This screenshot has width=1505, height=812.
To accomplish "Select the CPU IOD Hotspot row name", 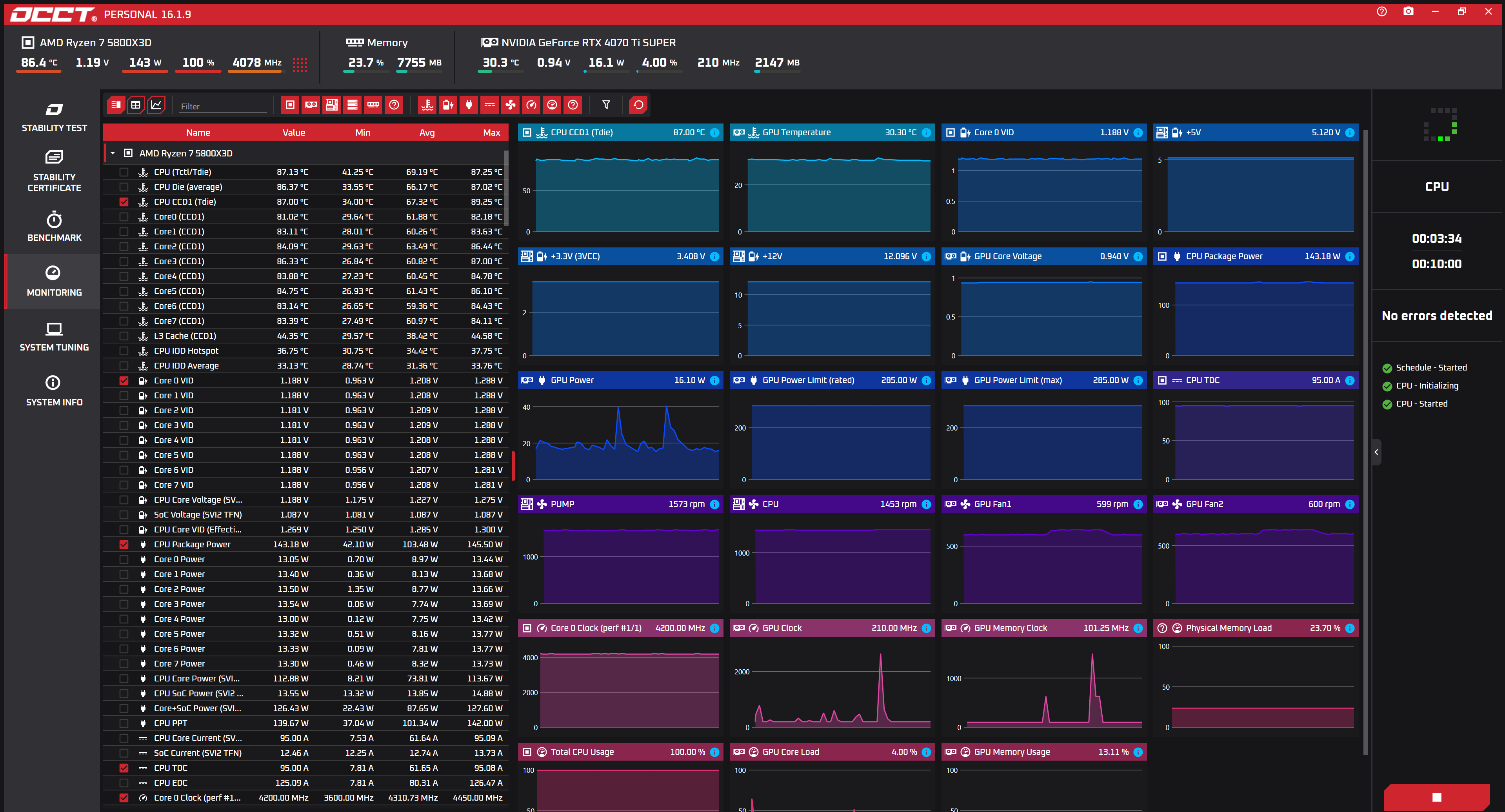I will 186,351.
